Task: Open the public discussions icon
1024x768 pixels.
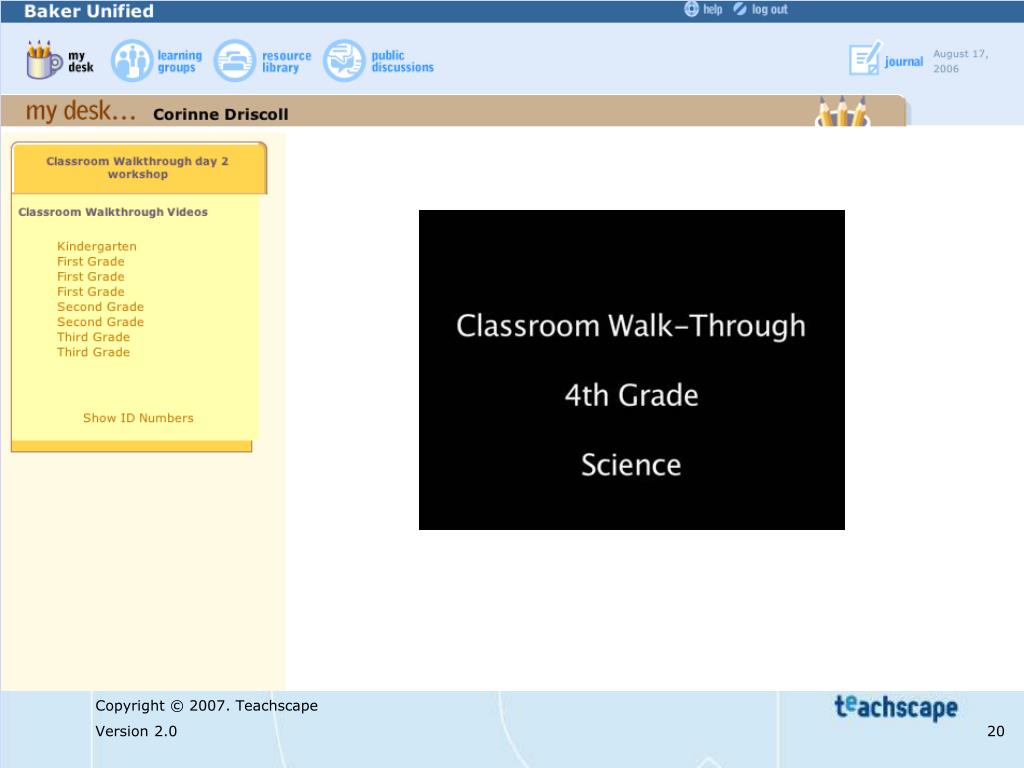Action: [x=344, y=61]
